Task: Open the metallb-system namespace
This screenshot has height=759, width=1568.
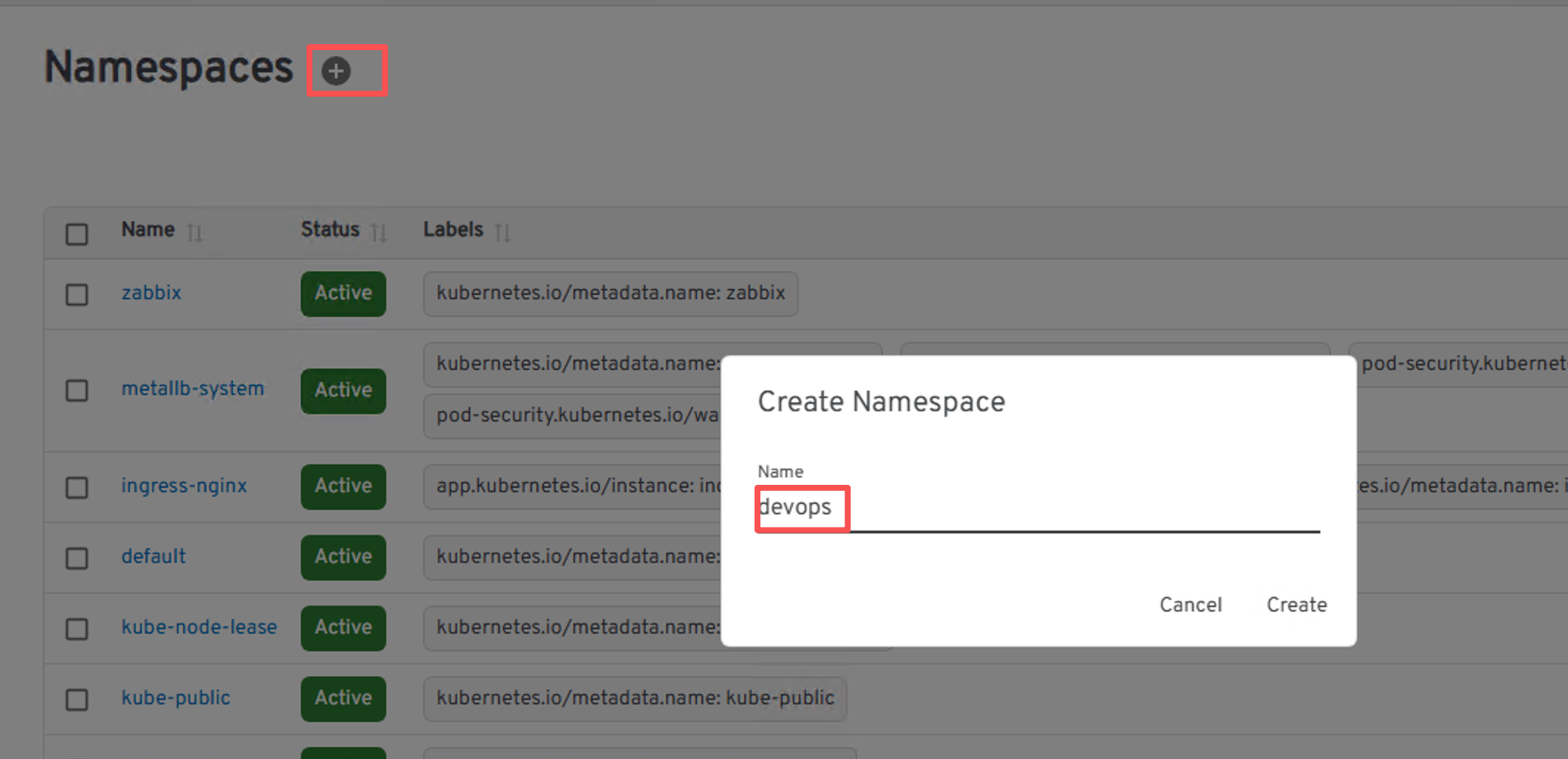Action: [192, 389]
